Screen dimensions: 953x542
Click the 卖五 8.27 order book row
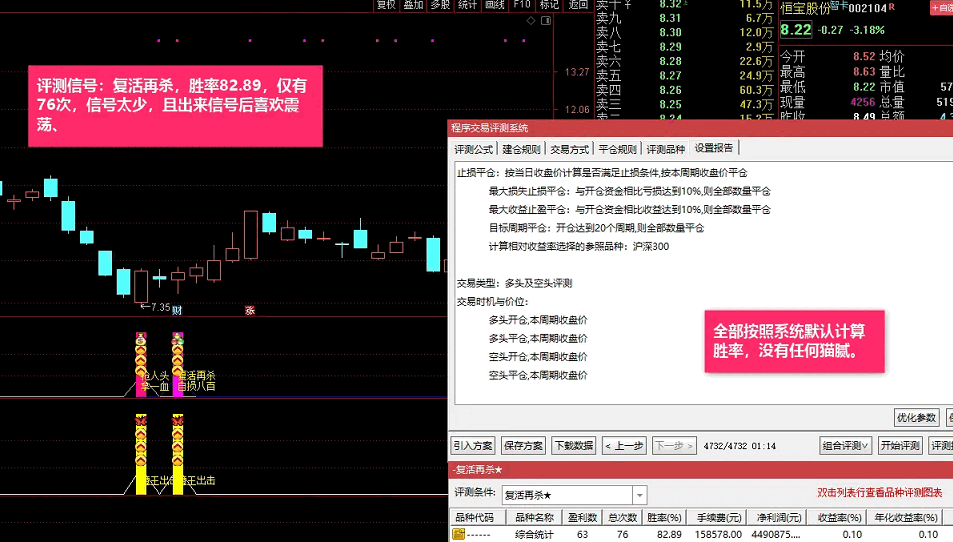pos(683,76)
